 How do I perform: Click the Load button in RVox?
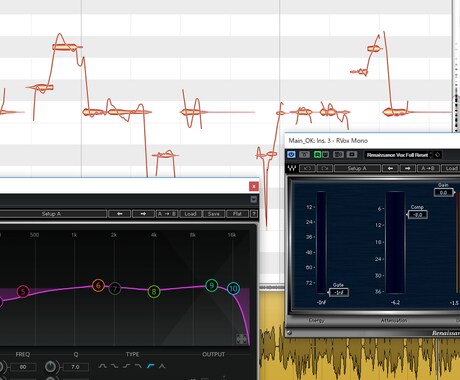point(451,168)
